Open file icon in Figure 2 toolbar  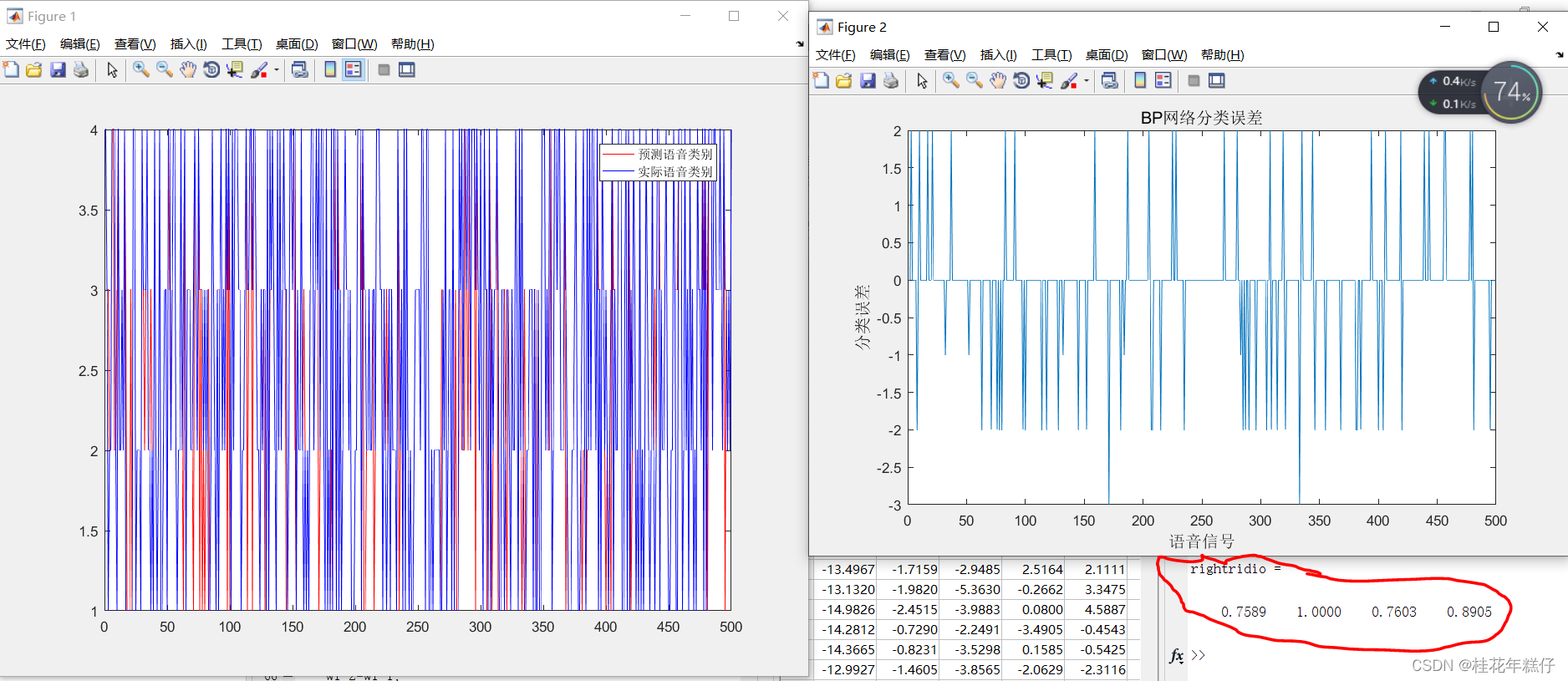click(844, 80)
